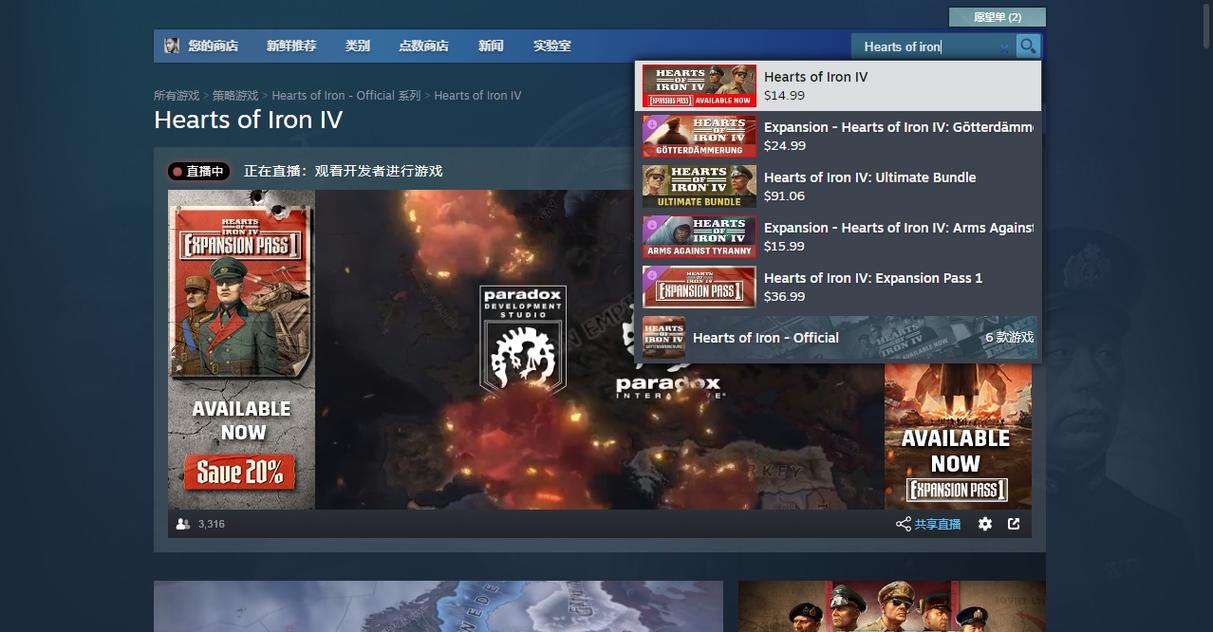Click the Paradox Development Studio logo in the stream
The height and width of the screenshot is (632, 1213).
coord(523,340)
